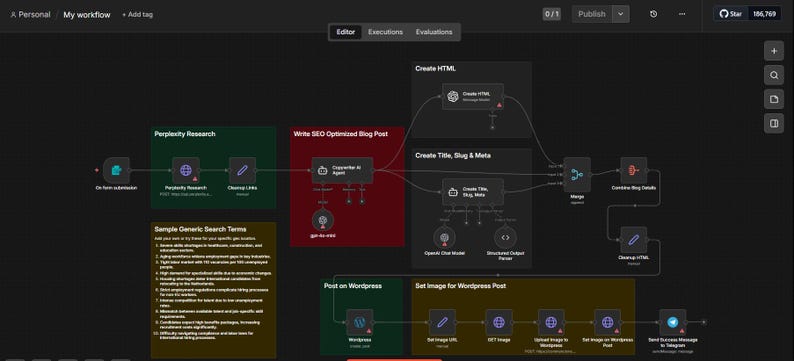
Task: Expand the Publish dropdown arrow
Action: [x=620, y=14]
